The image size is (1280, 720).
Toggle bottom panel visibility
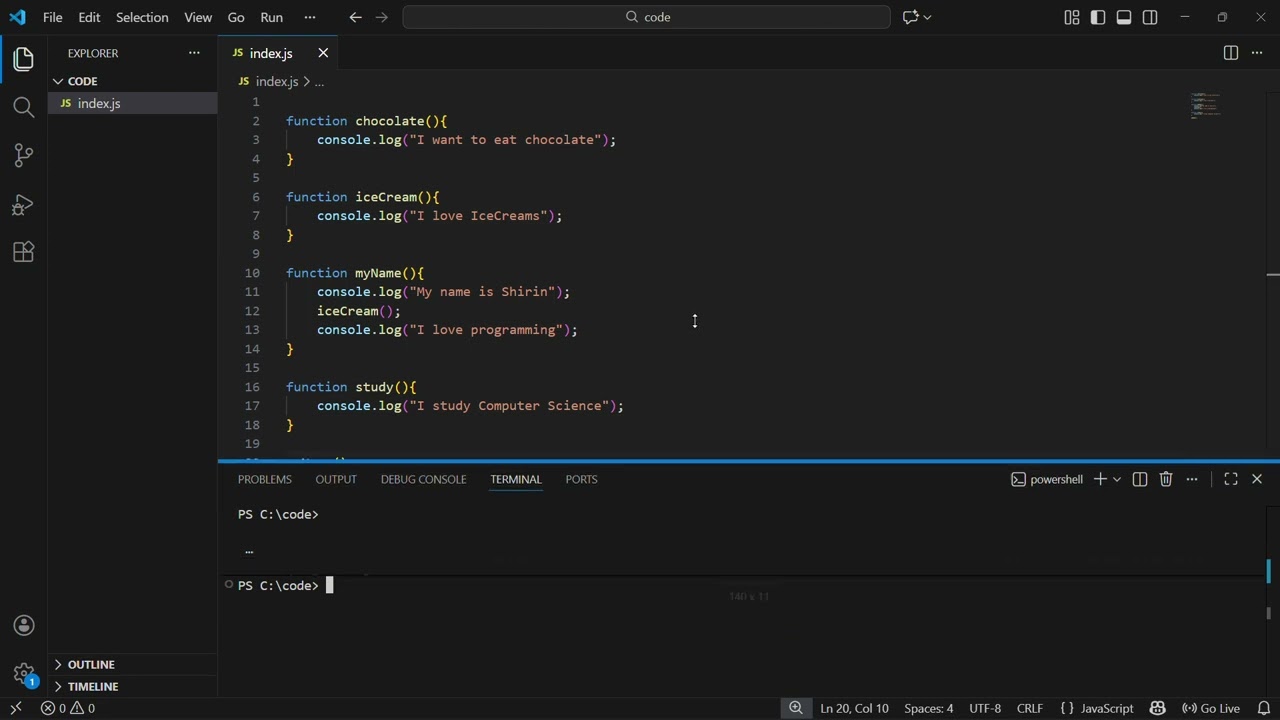tap(1124, 17)
